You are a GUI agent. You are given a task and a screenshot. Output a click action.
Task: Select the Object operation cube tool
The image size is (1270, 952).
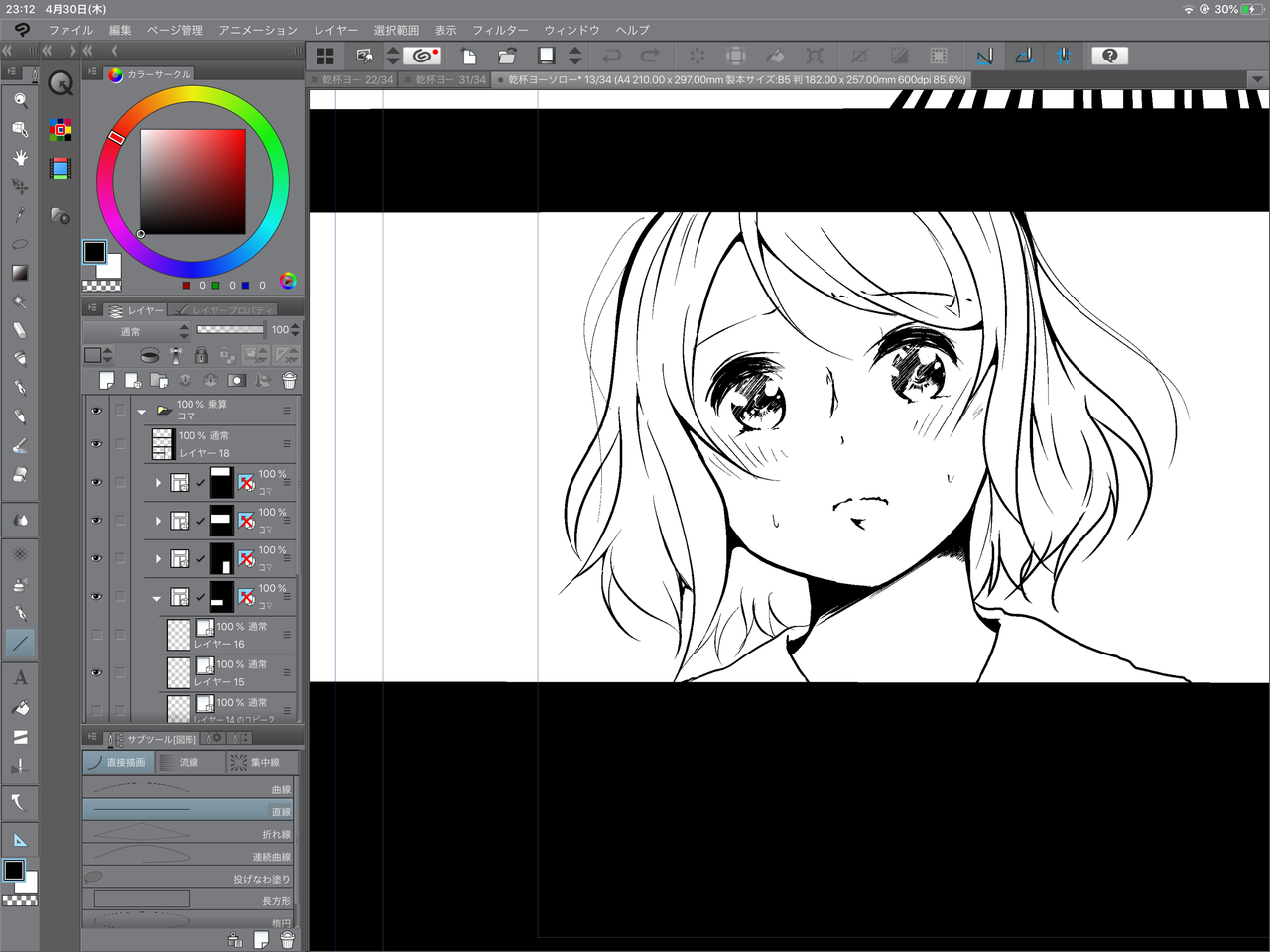coord(20,128)
